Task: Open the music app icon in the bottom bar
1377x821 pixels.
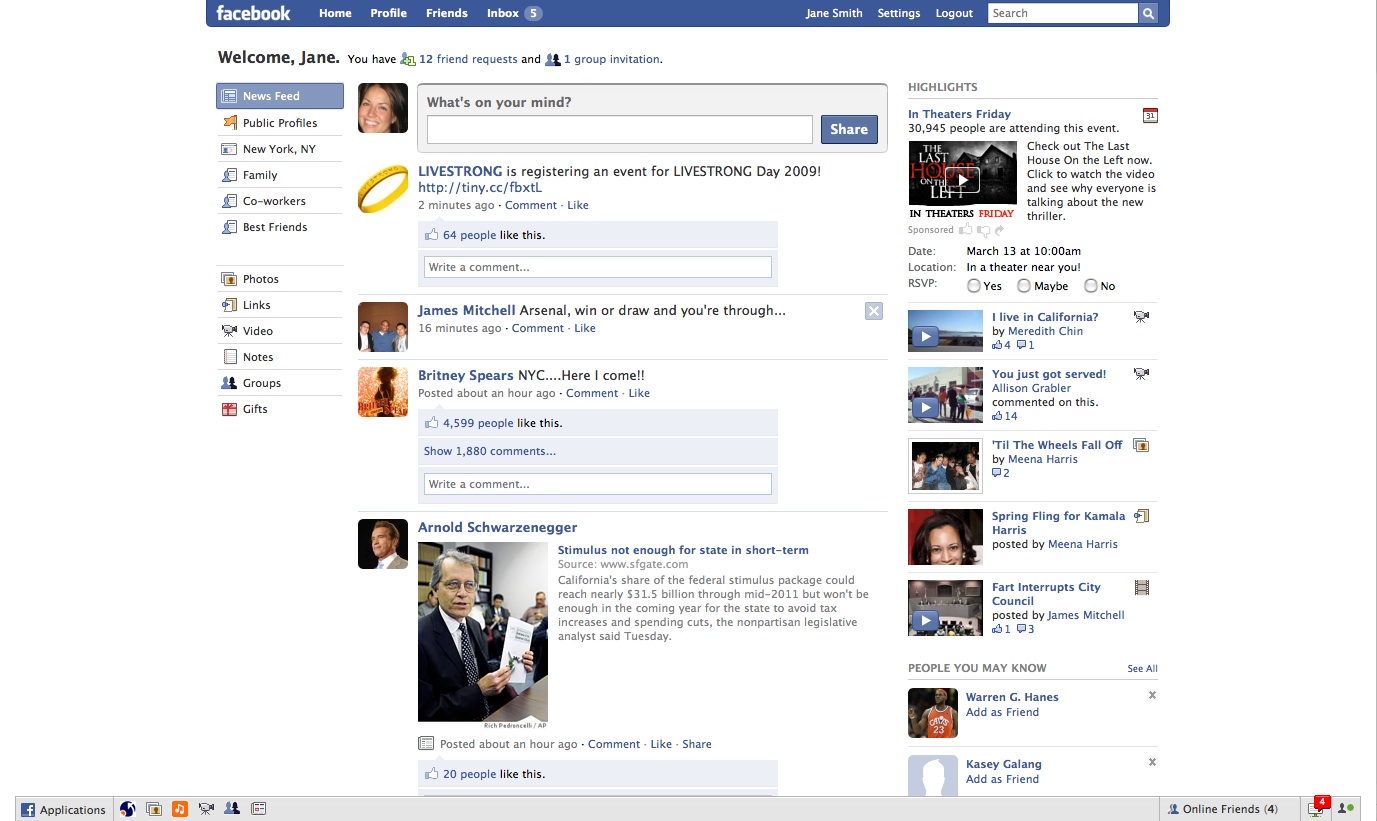Action: [180, 808]
